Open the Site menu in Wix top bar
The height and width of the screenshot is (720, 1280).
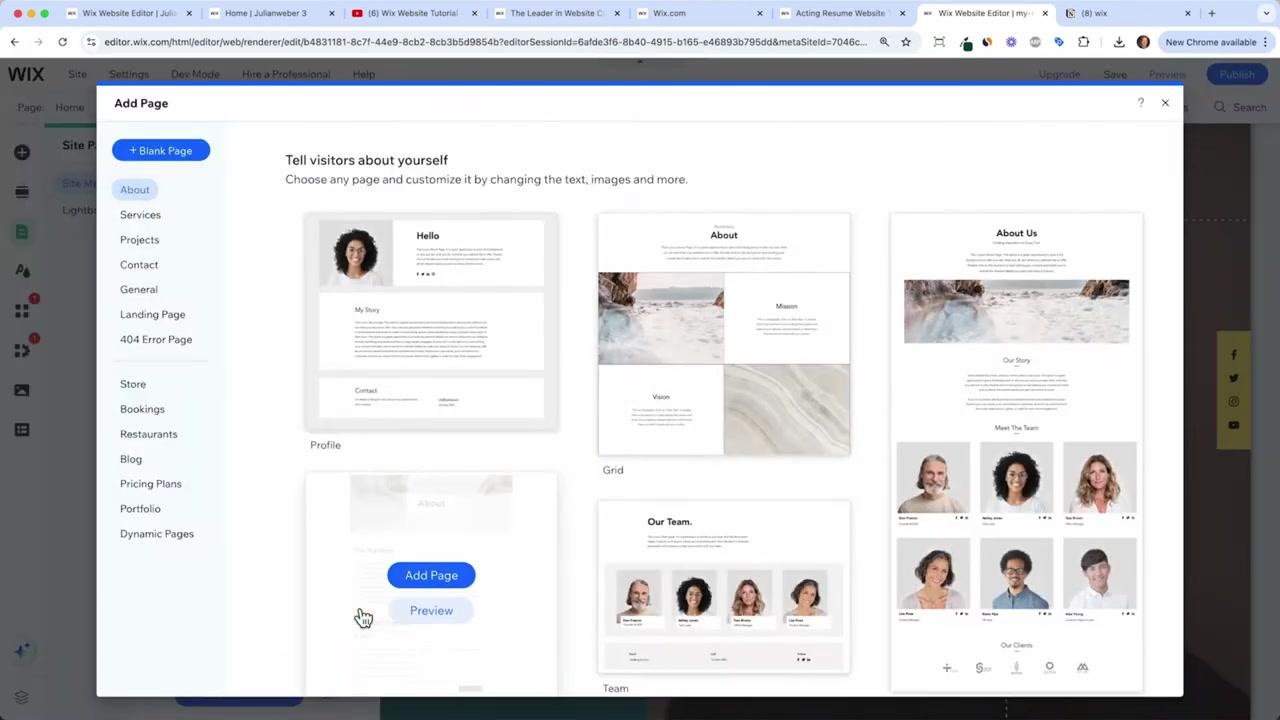click(77, 74)
